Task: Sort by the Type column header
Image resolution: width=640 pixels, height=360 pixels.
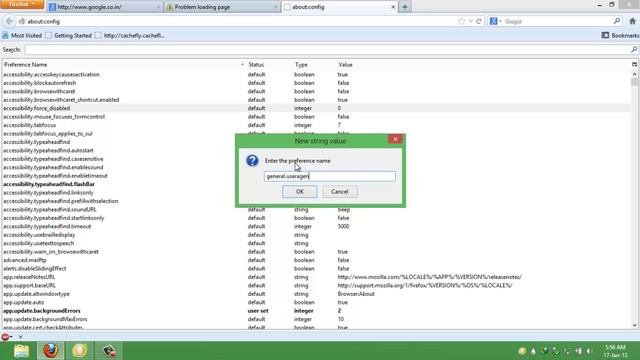Action: [314, 64]
